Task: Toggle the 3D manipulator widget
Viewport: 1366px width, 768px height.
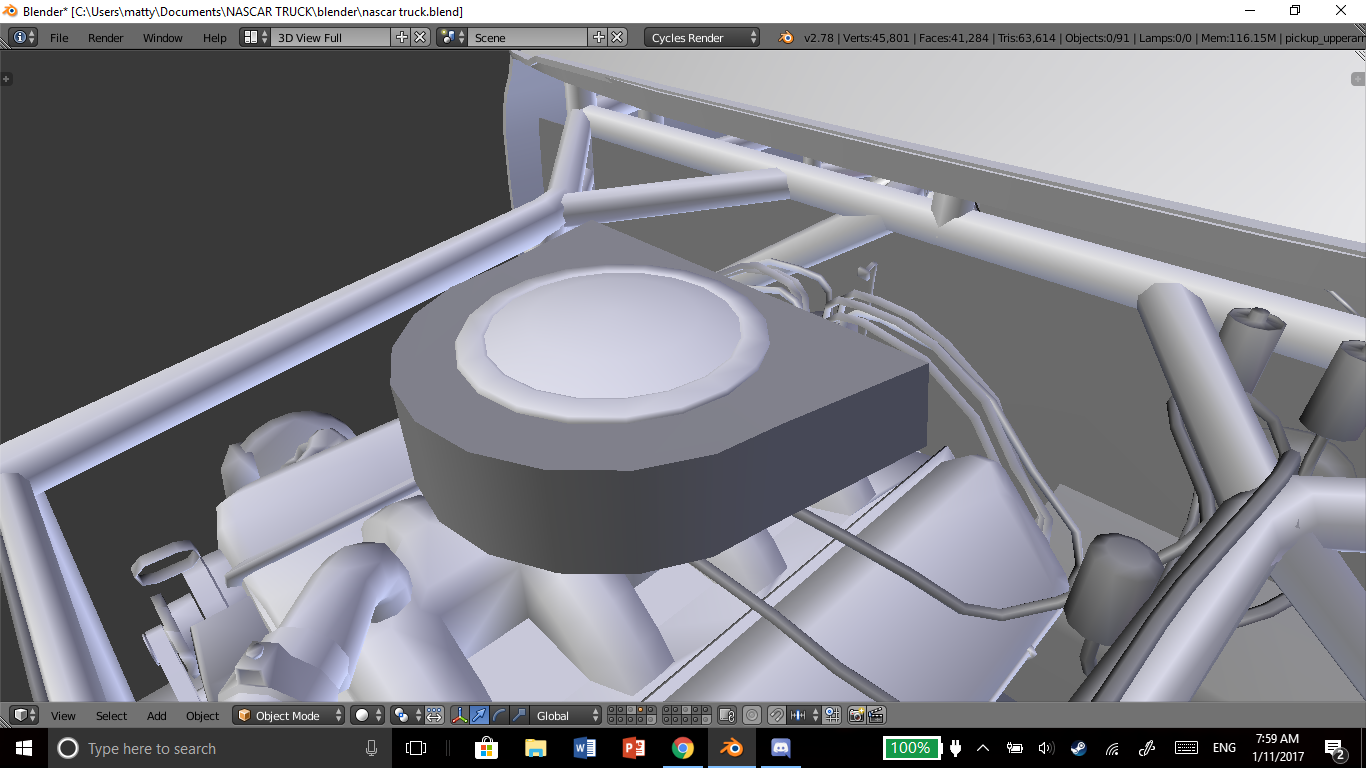Action: pyautogui.click(x=460, y=715)
